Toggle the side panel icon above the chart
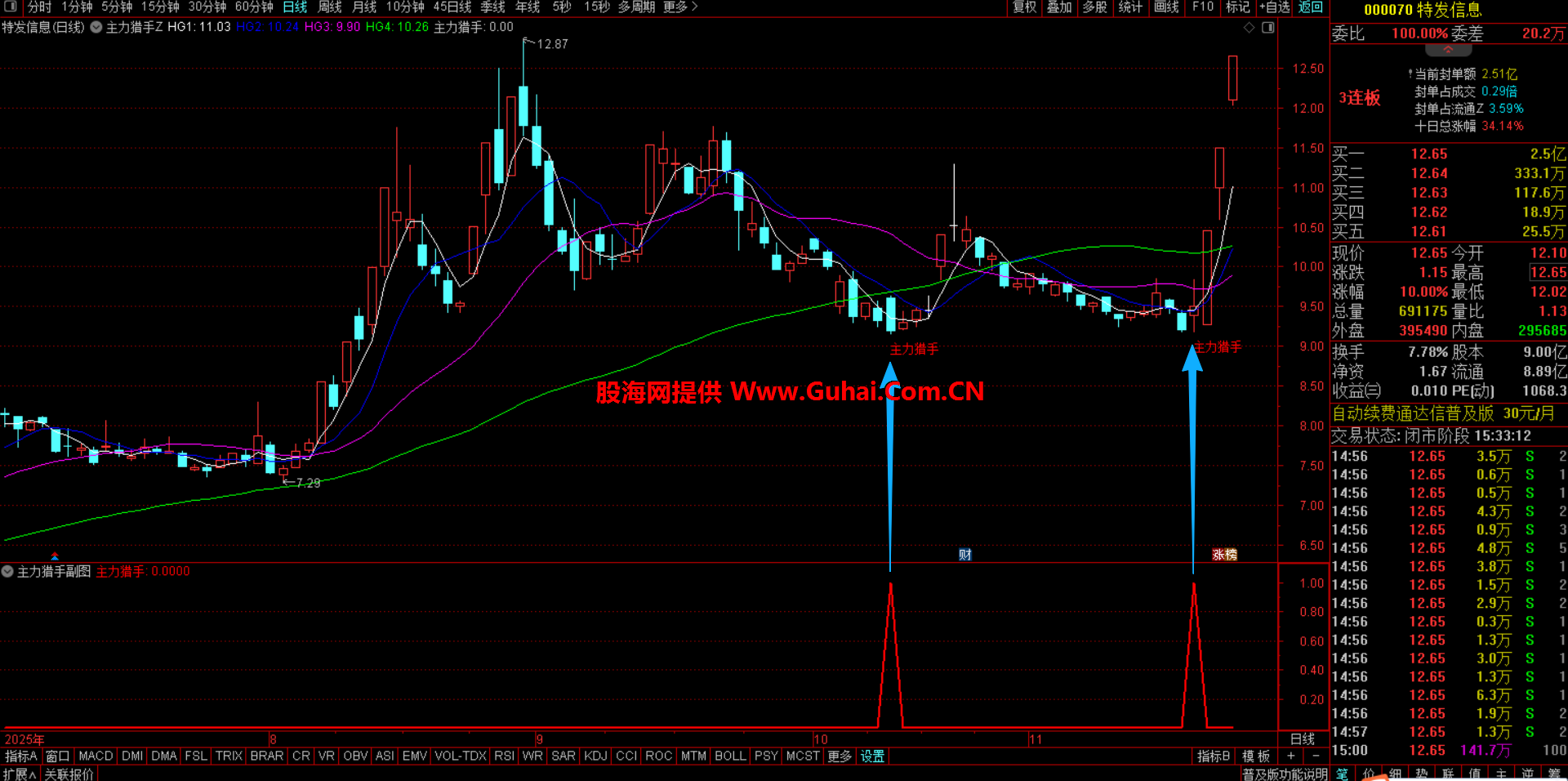This screenshot has width=1568, height=781. (1267, 28)
